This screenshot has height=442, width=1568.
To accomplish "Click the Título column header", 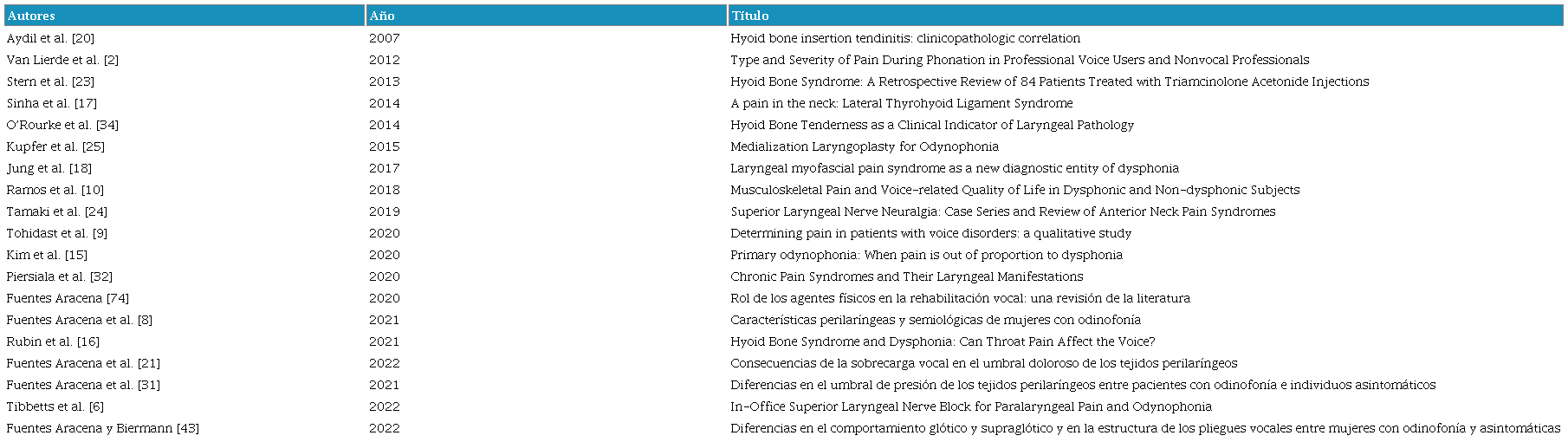I will click(x=750, y=16).
